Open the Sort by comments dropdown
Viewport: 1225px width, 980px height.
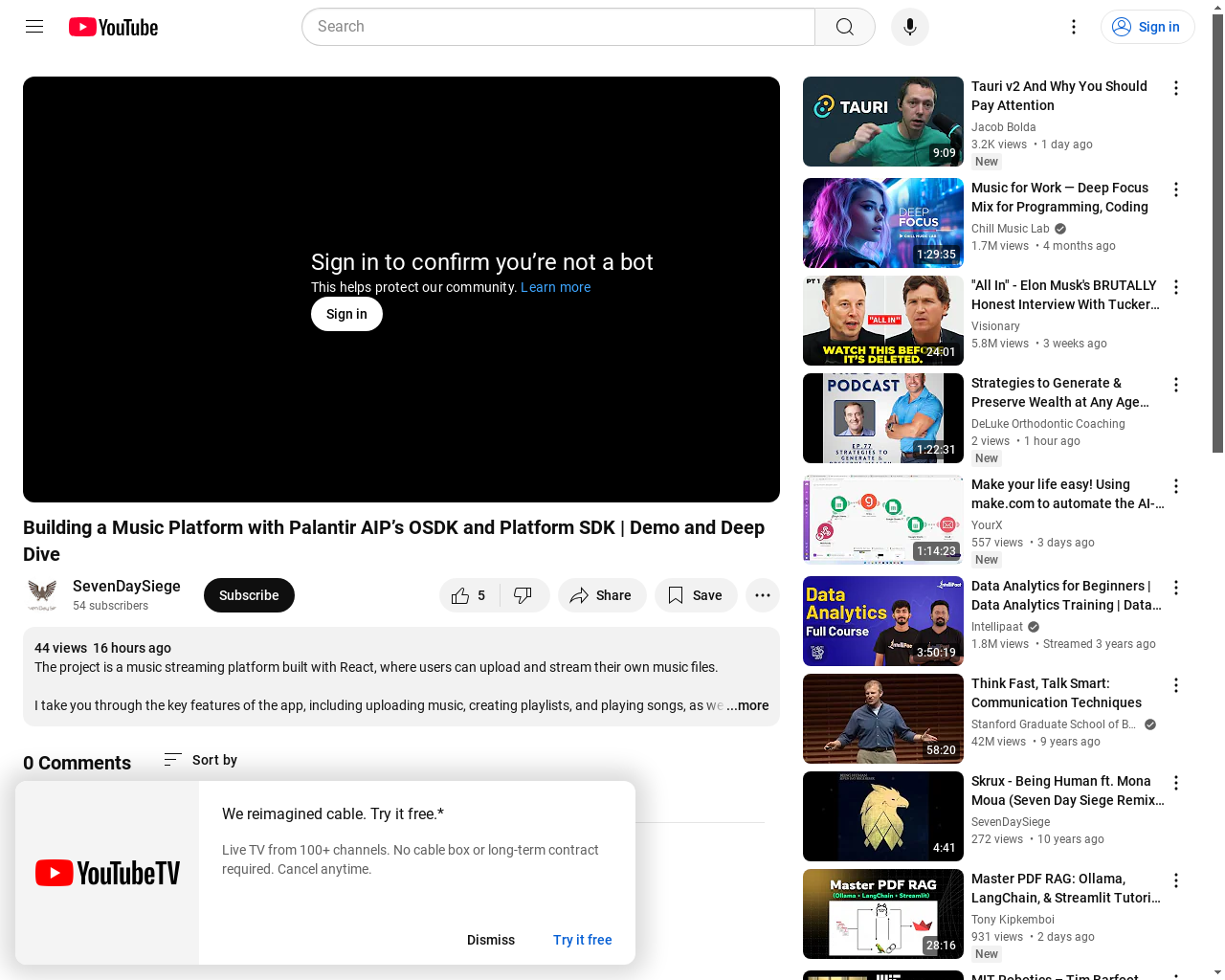pos(200,760)
